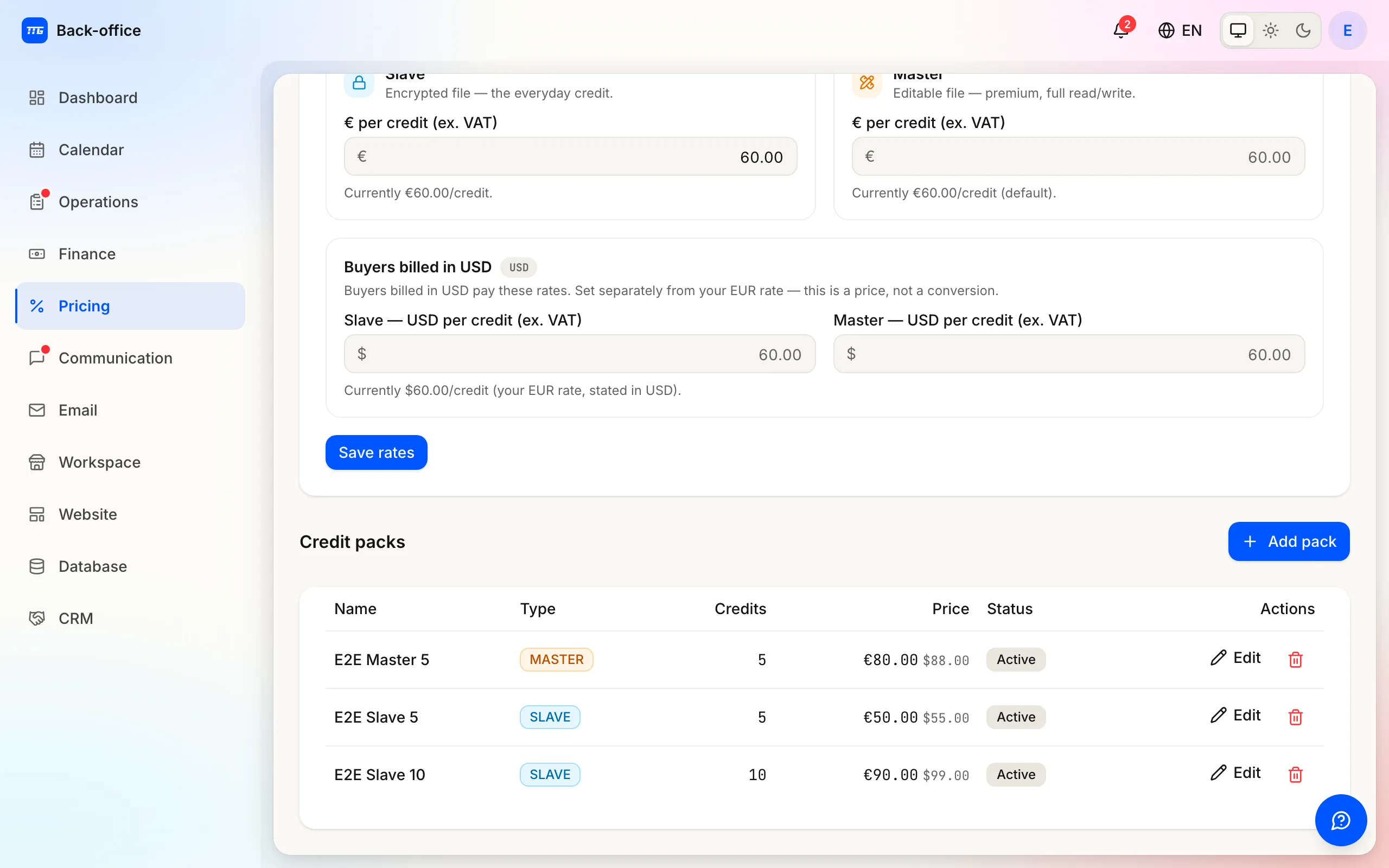This screenshot has height=868, width=1389.
Task: Switch language via EN globe selector
Action: pyautogui.click(x=1180, y=30)
